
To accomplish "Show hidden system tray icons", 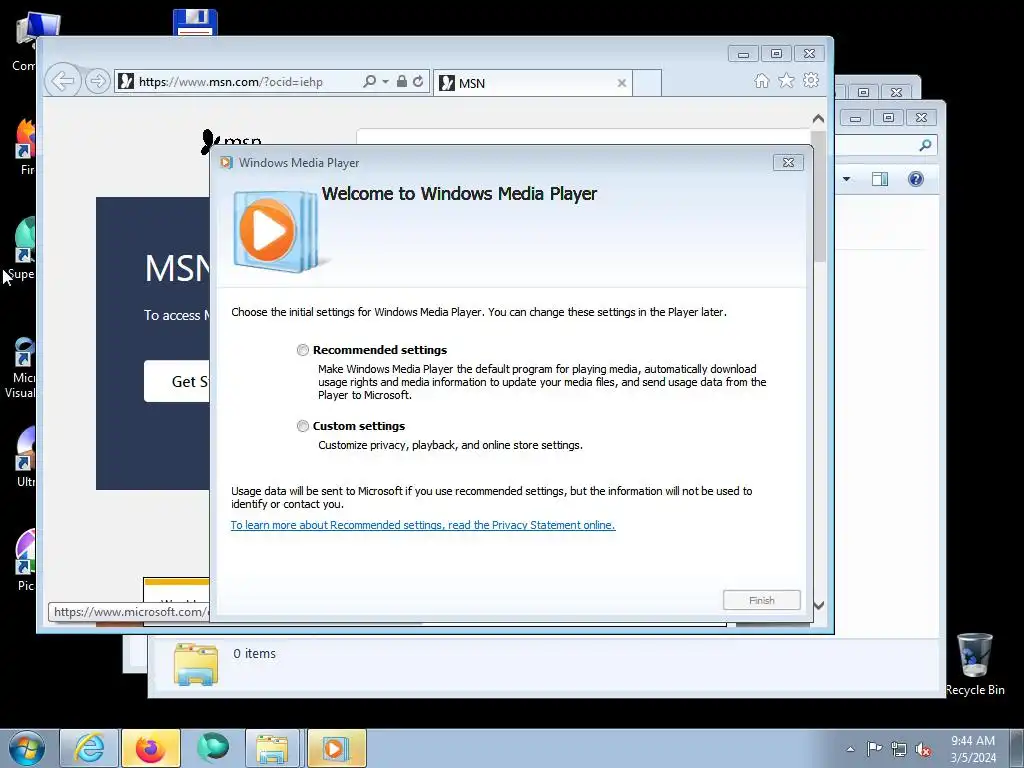I will click(x=850, y=749).
